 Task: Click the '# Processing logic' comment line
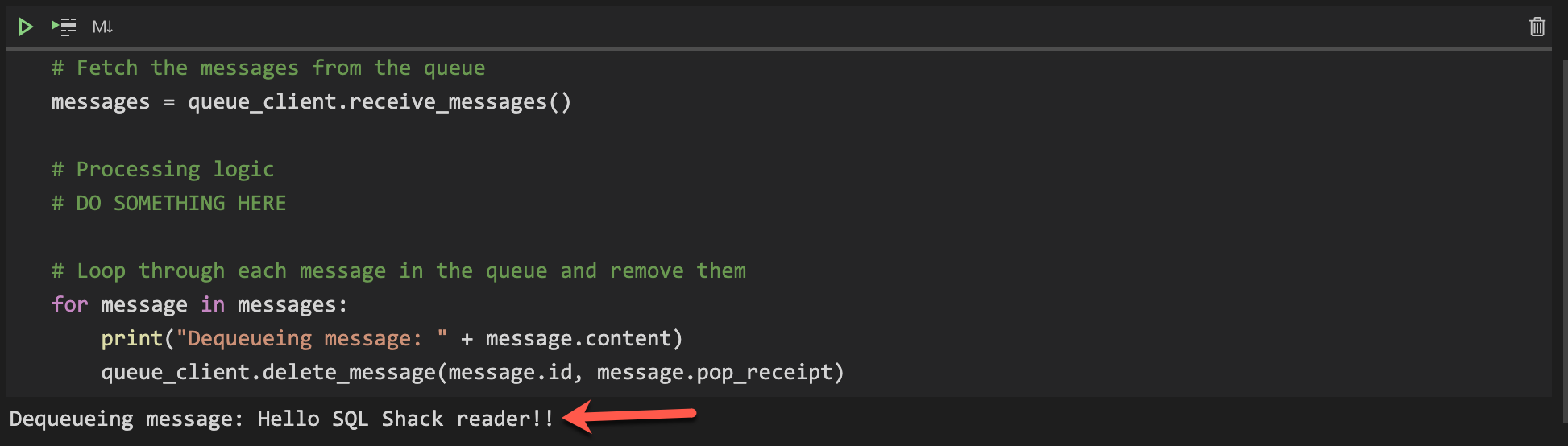click(163, 170)
